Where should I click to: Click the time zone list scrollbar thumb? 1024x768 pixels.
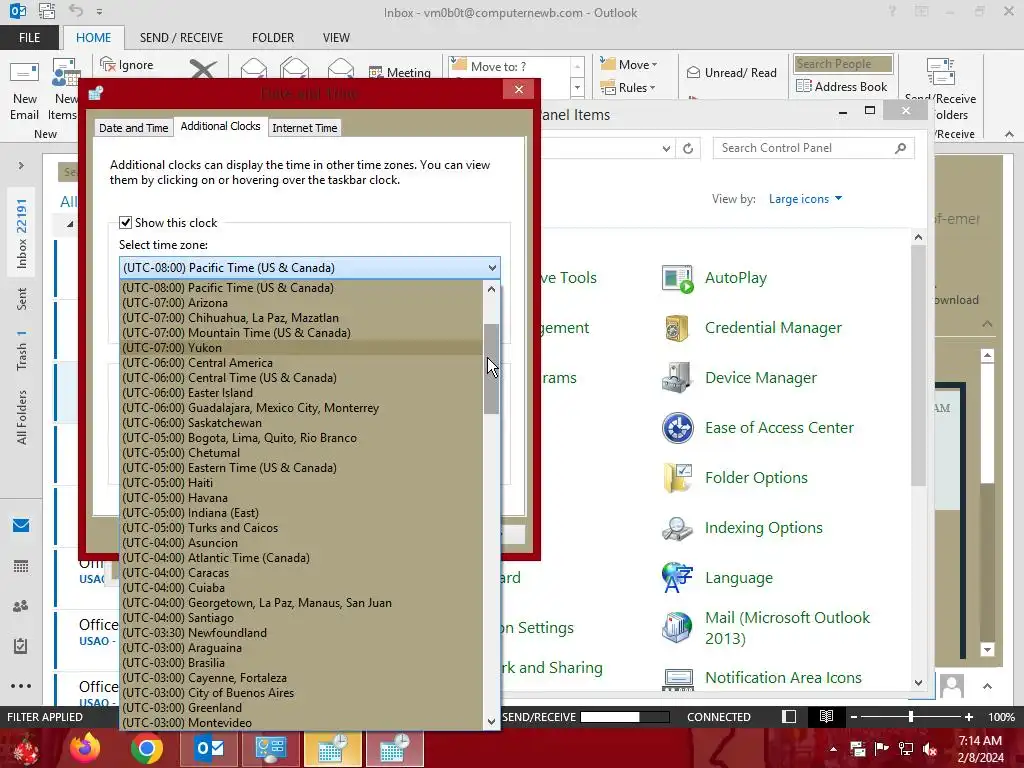coord(491,369)
